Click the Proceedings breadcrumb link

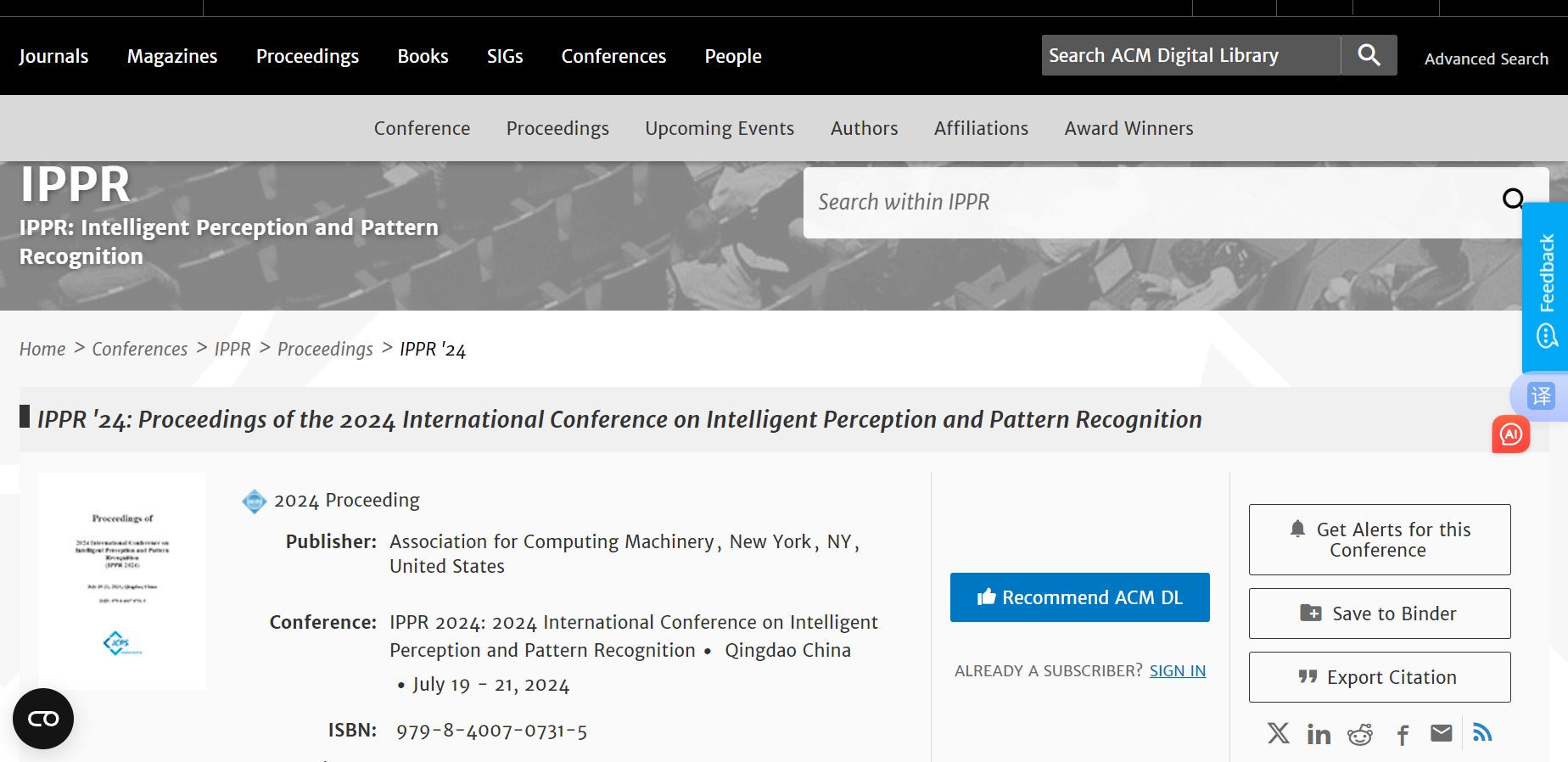click(325, 349)
